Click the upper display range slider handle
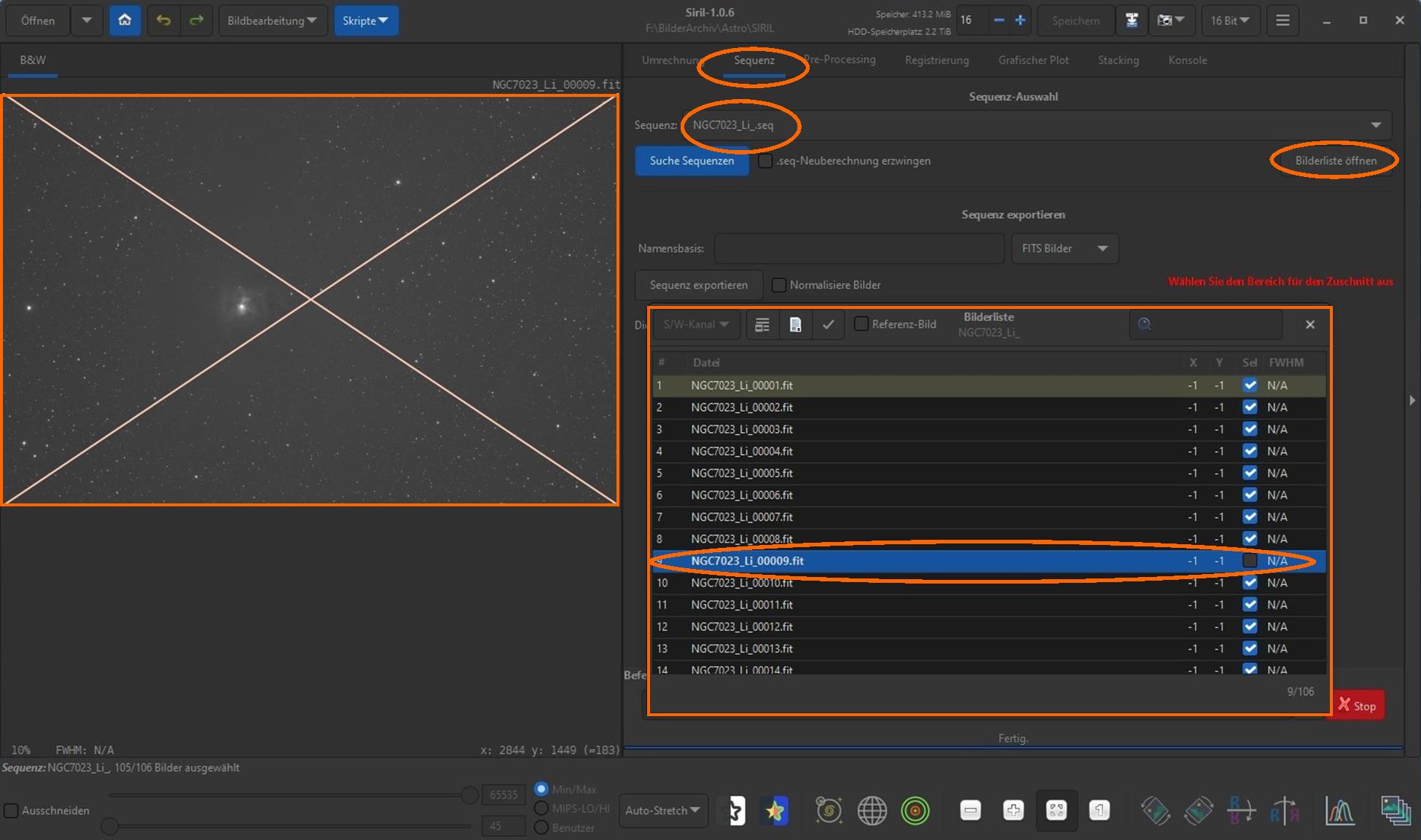Image resolution: width=1421 pixels, height=840 pixels. click(x=470, y=795)
